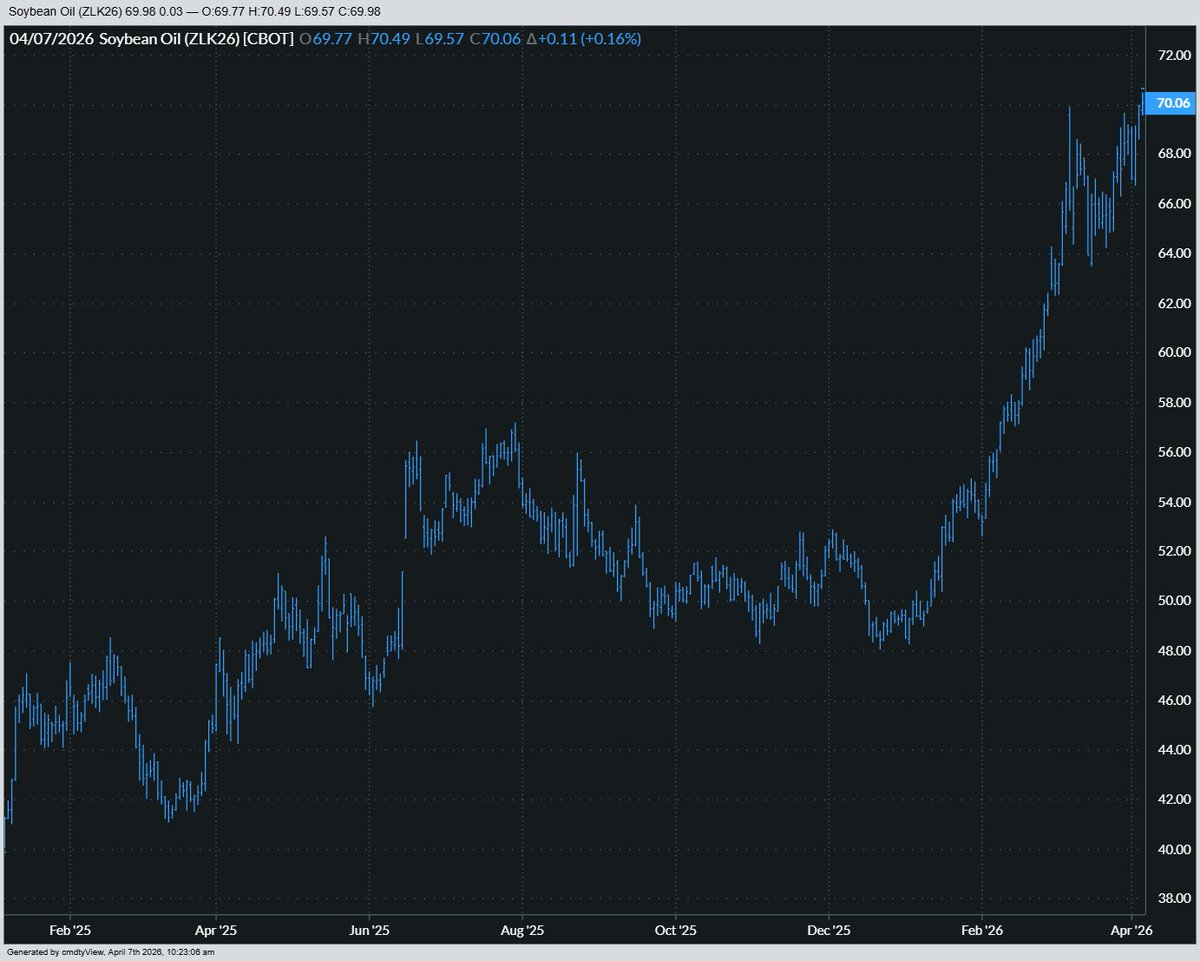Select the Jun '25 label on the time axis
Screen dimensions: 1200x961
click(371, 929)
